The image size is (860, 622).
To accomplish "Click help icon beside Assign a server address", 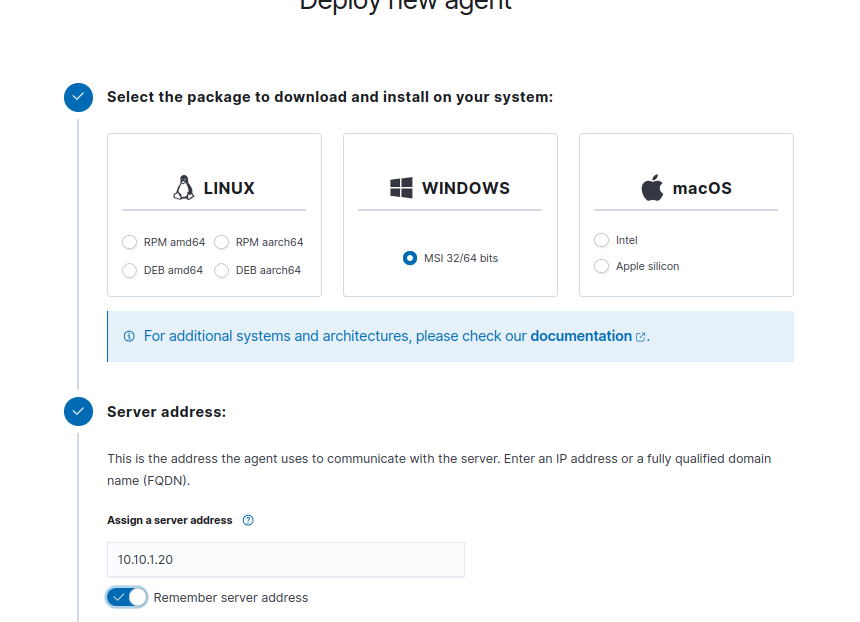I will pos(248,520).
